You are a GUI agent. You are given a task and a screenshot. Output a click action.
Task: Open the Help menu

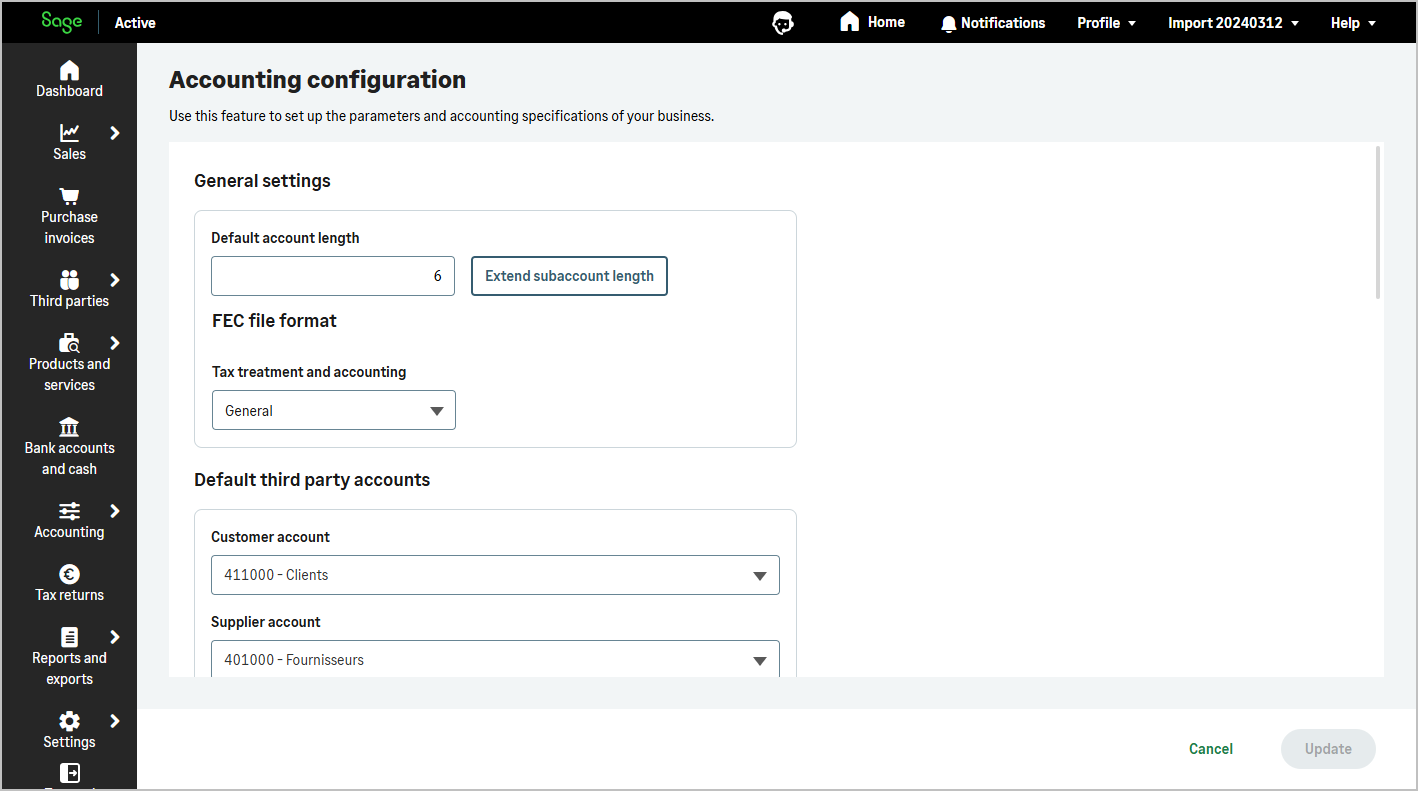(1353, 23)
